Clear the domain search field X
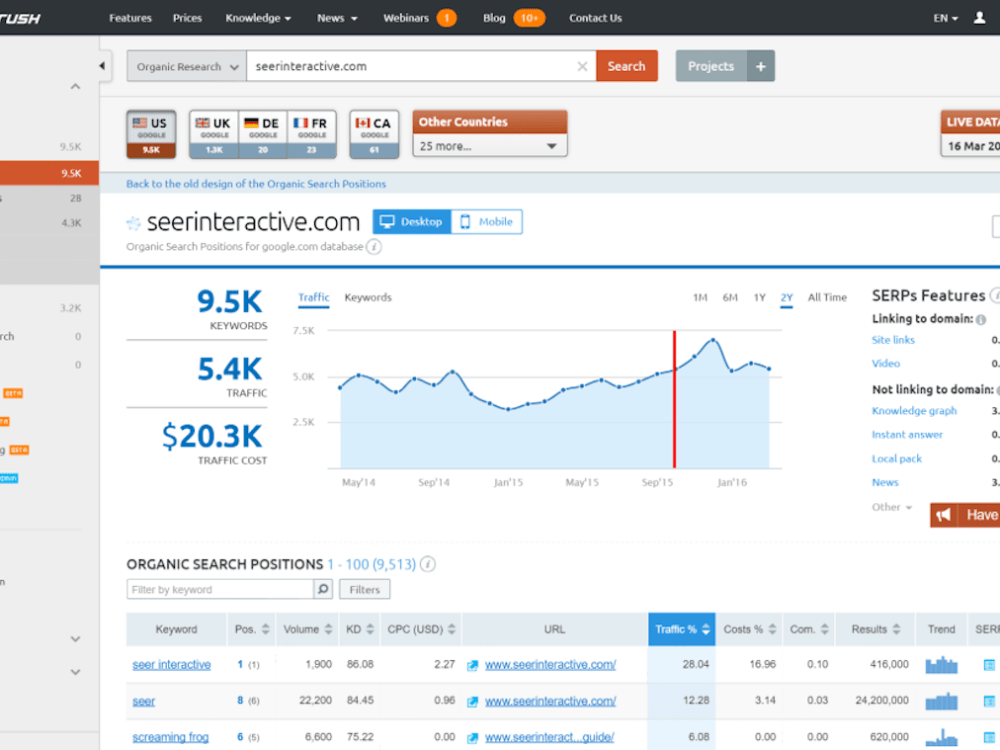Screen dimensions: 1000x750 (x=582, y=66)
